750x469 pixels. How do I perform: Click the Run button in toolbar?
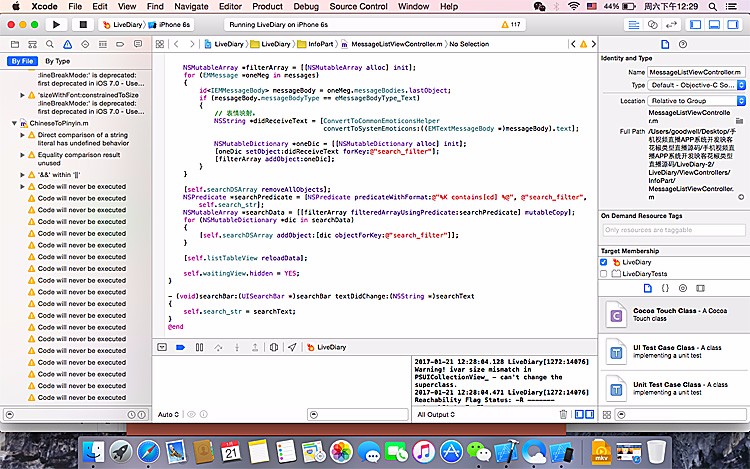tap(54, 23)
